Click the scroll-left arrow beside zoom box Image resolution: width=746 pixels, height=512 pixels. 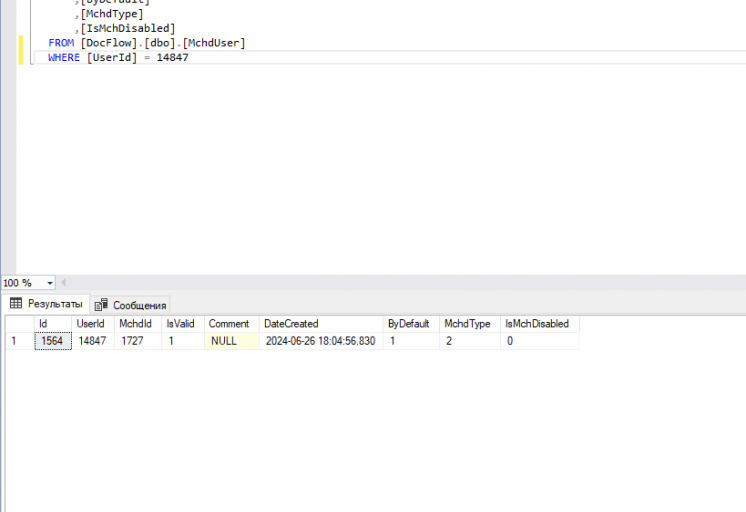click(x=63, y=283)
